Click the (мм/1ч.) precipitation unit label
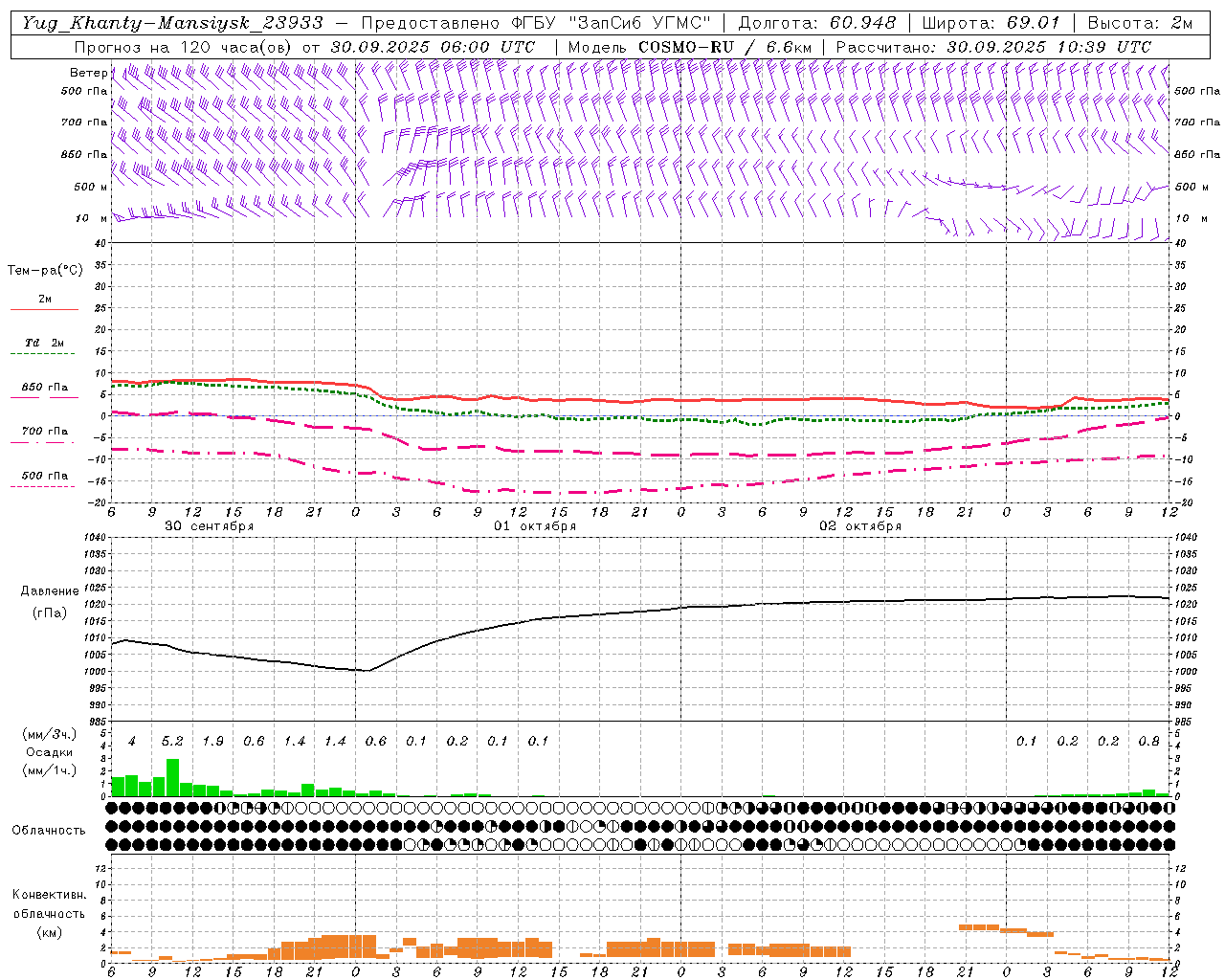This screenshot has width=1225, height=980. 50,770
